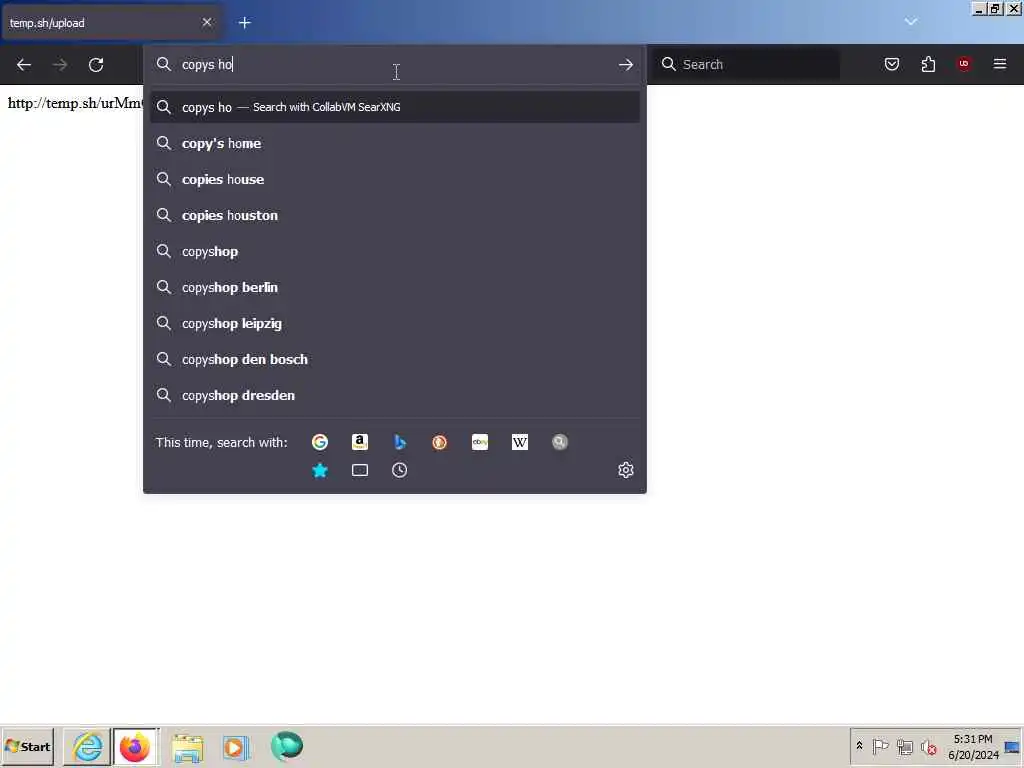Click the http://temp.sh link text on page
The width and height of the screenshot is (1024, 768).
(x=75, y=103)
